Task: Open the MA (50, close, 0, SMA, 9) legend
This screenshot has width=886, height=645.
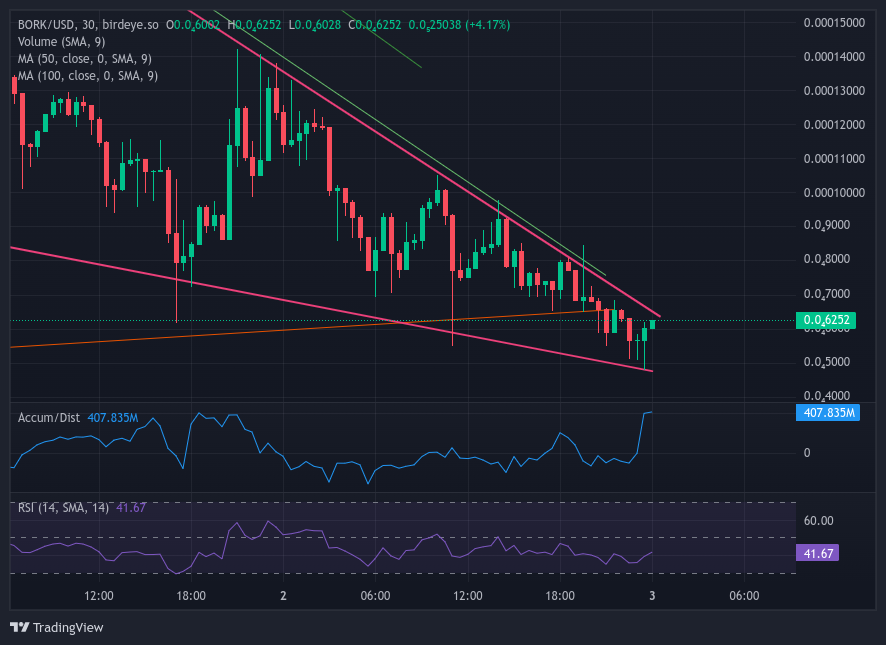Action: pyautogui.click(x=85, y=59)
